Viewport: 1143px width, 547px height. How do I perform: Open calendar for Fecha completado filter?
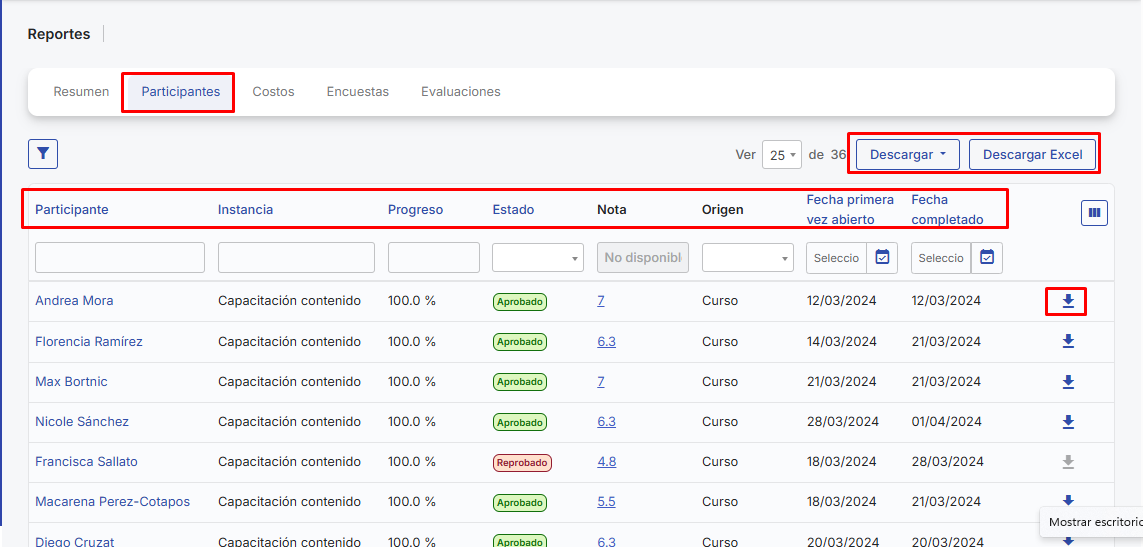click(x=987, y=258)
